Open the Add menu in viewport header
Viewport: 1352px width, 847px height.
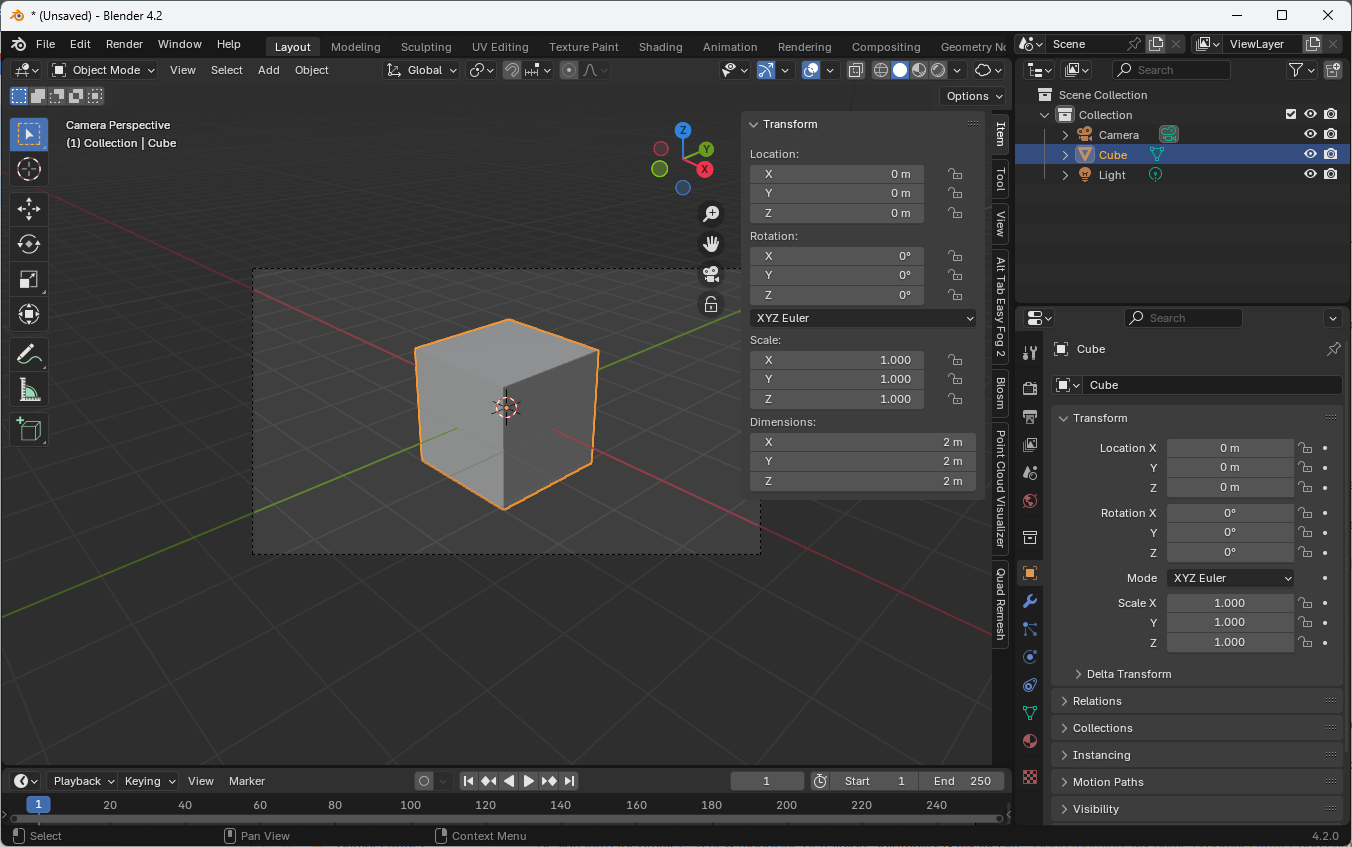(x=269, y=70)
